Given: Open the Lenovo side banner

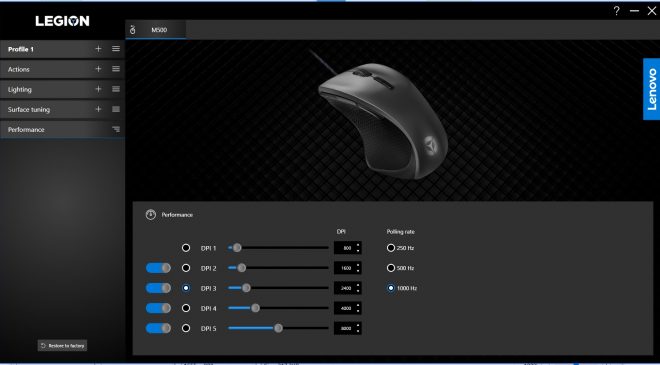Looking at the screenshot, I should pos(652,89).
